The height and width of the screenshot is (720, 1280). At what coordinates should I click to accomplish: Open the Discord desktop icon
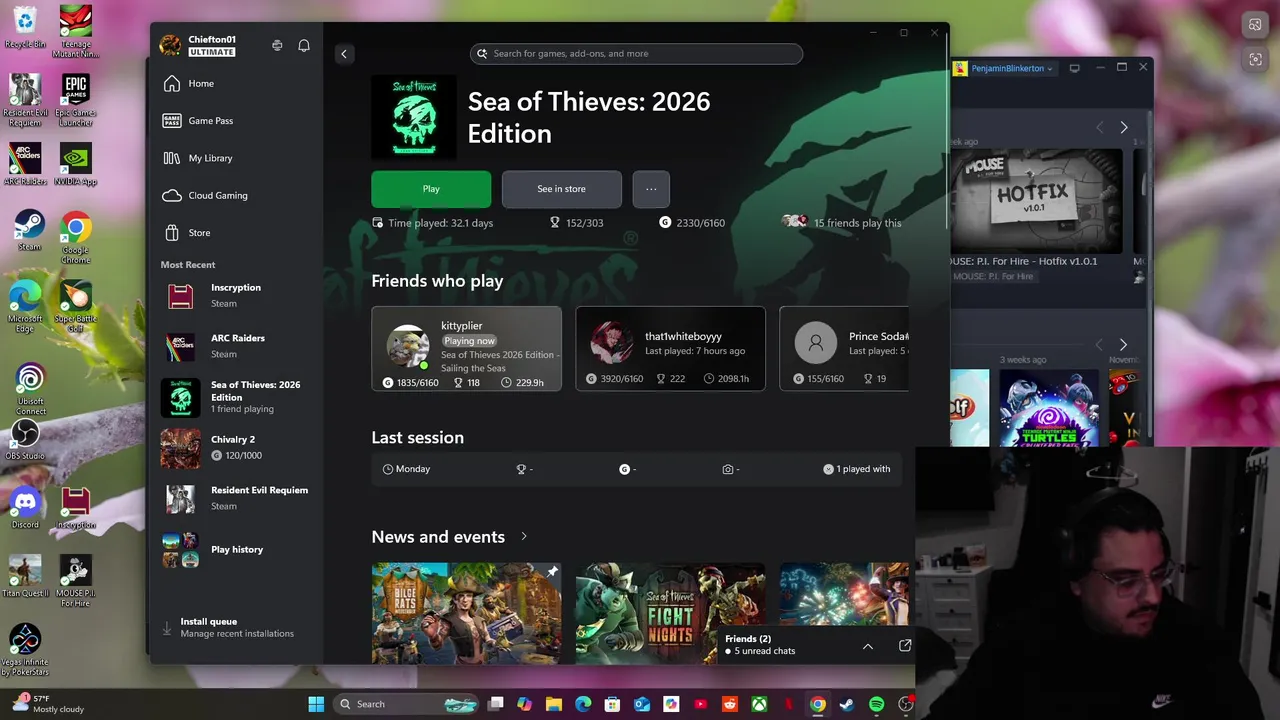pyautogui.click(x=25, y=508)
